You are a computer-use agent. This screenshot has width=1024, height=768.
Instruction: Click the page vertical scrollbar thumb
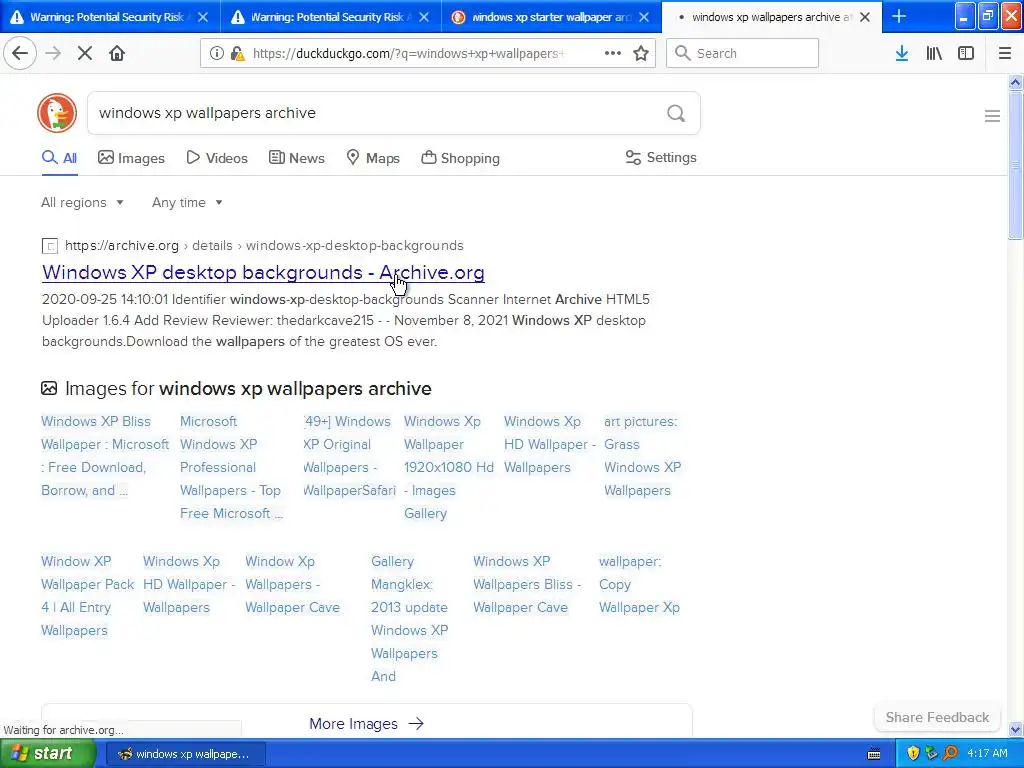pos(1016,166)
